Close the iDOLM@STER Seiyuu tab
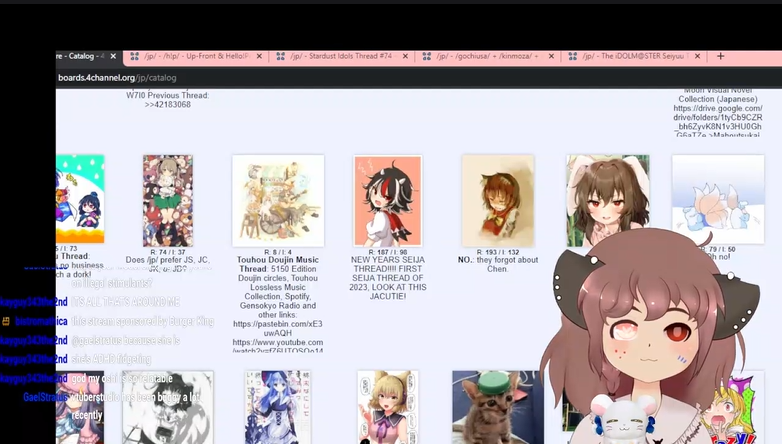This screenshot has height=444, width=782. pos(697,57)
